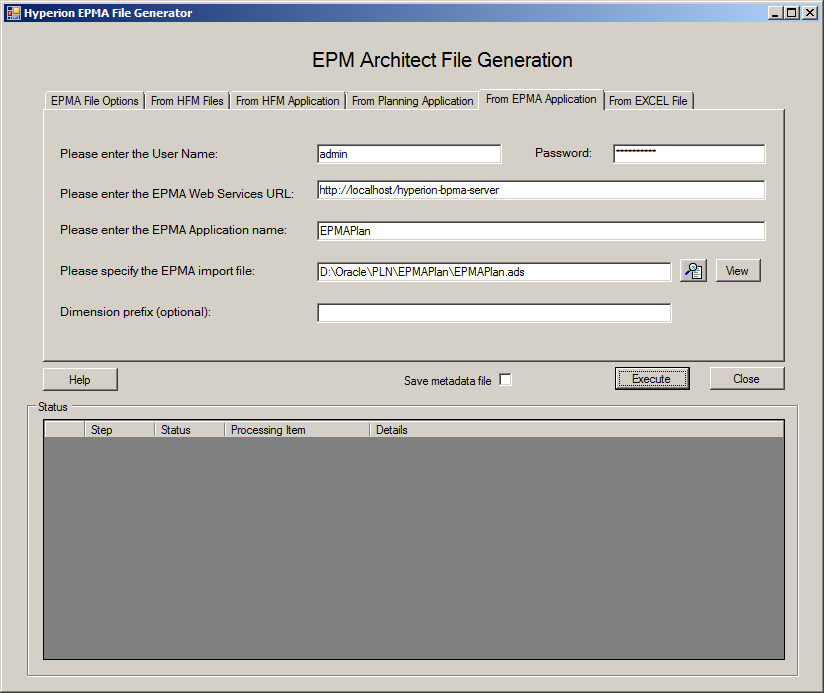
Task: Close the window with the title bar X
Action: (x=809, y=13)
